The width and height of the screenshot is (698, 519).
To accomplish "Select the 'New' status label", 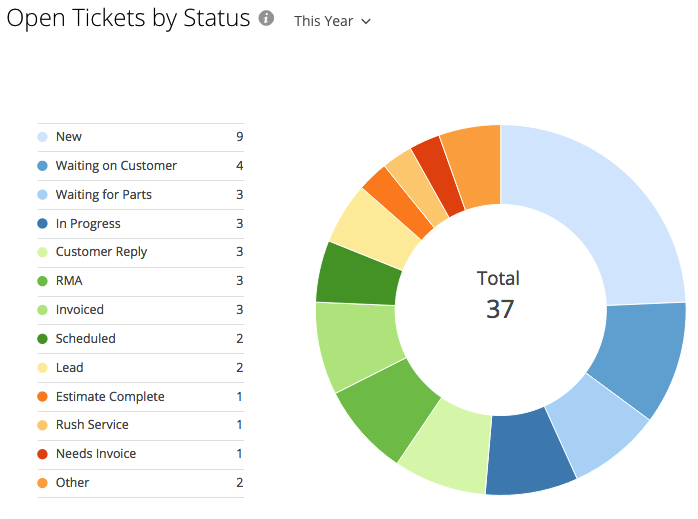I will (69, 137).
